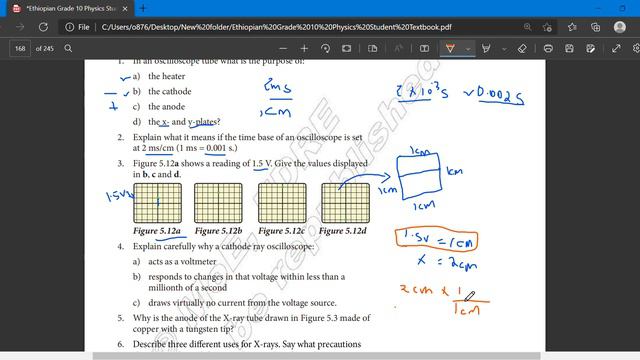640x360 pixels.
Task: Open the browser zoom indicator
Action: [x=527, y=27]
